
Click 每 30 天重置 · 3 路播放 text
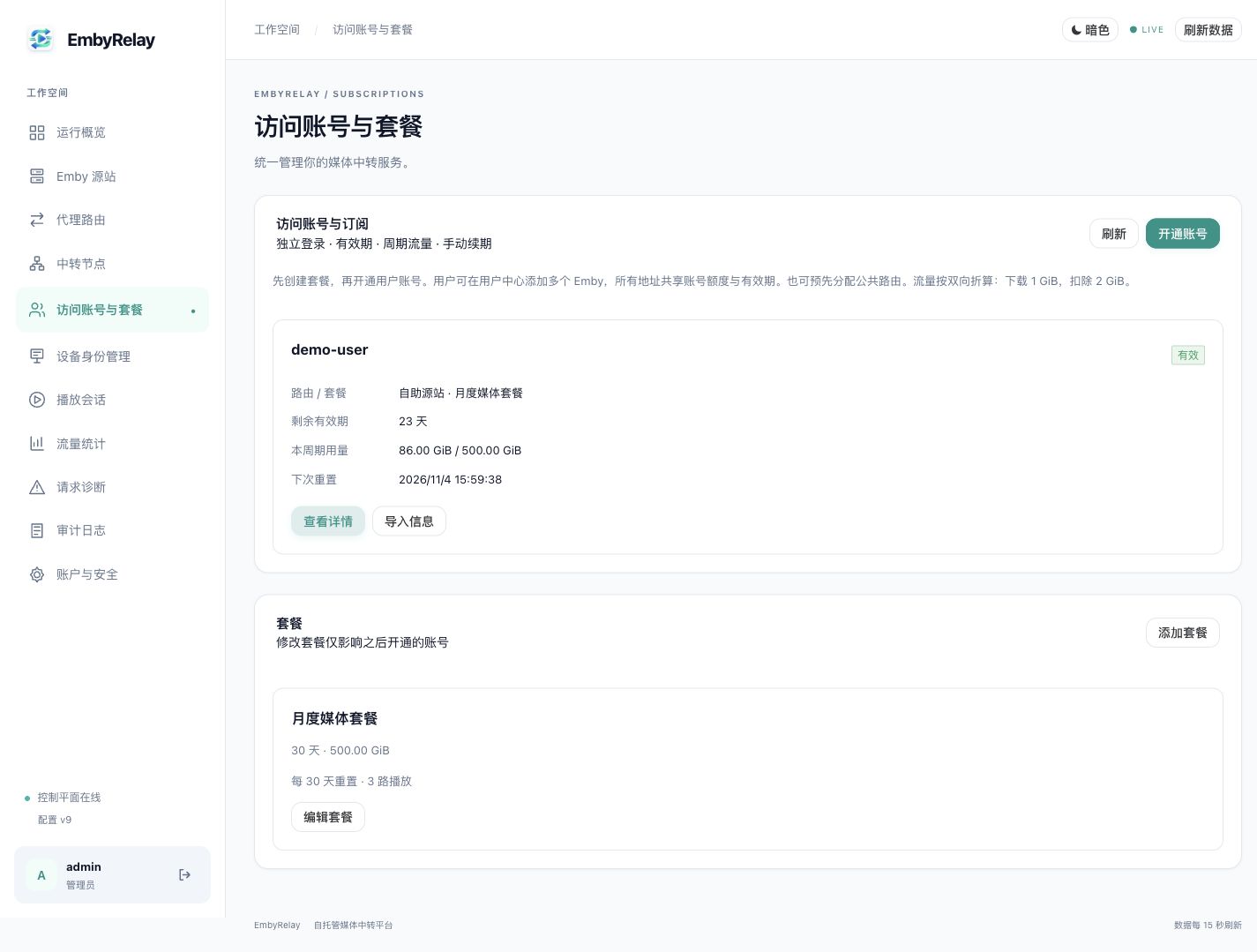point(352,782)
